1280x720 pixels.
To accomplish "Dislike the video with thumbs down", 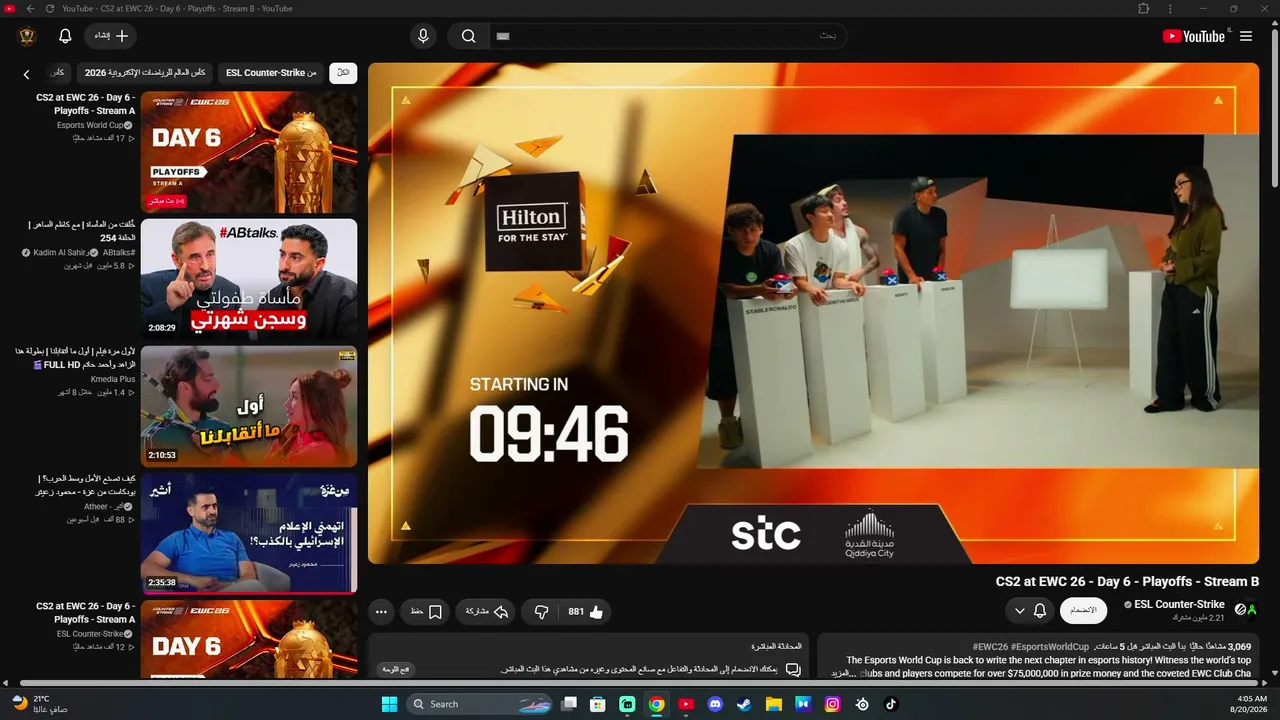I will (541, 611).
